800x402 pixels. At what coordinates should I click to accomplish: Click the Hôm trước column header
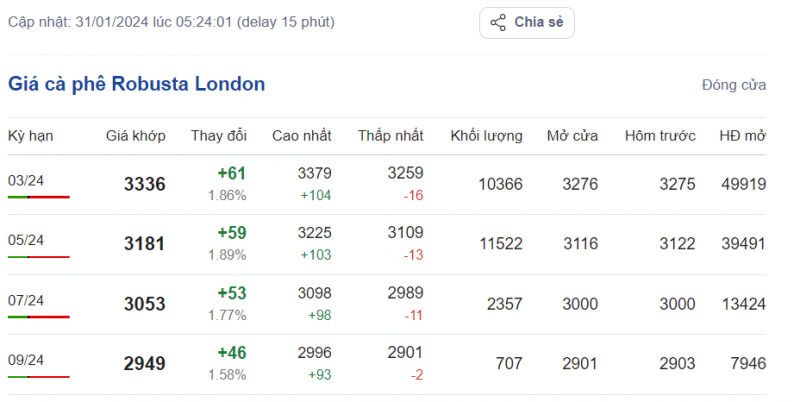tap(660, 135)
